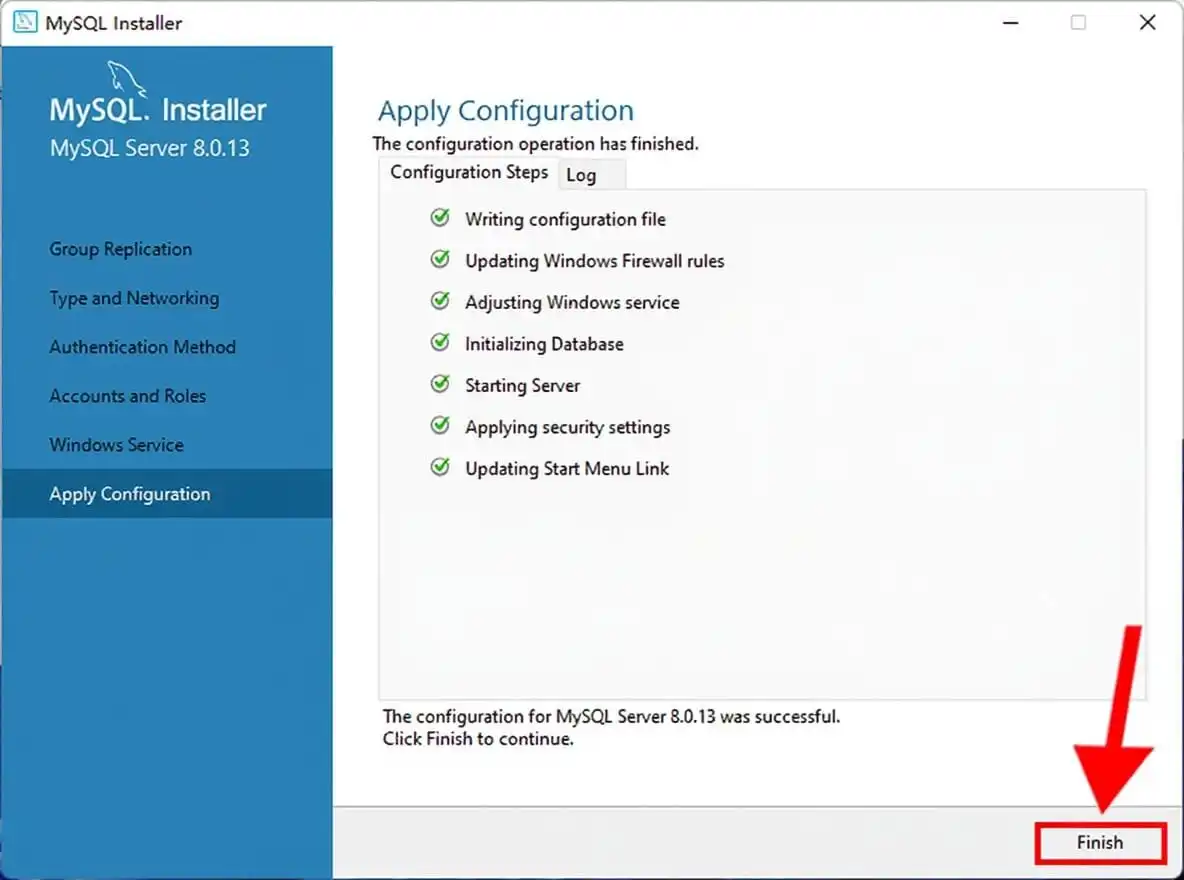Screen dimensions: 1184x880
Task: Select Windows Service sidebar item
Action: (x=116, y=445)
